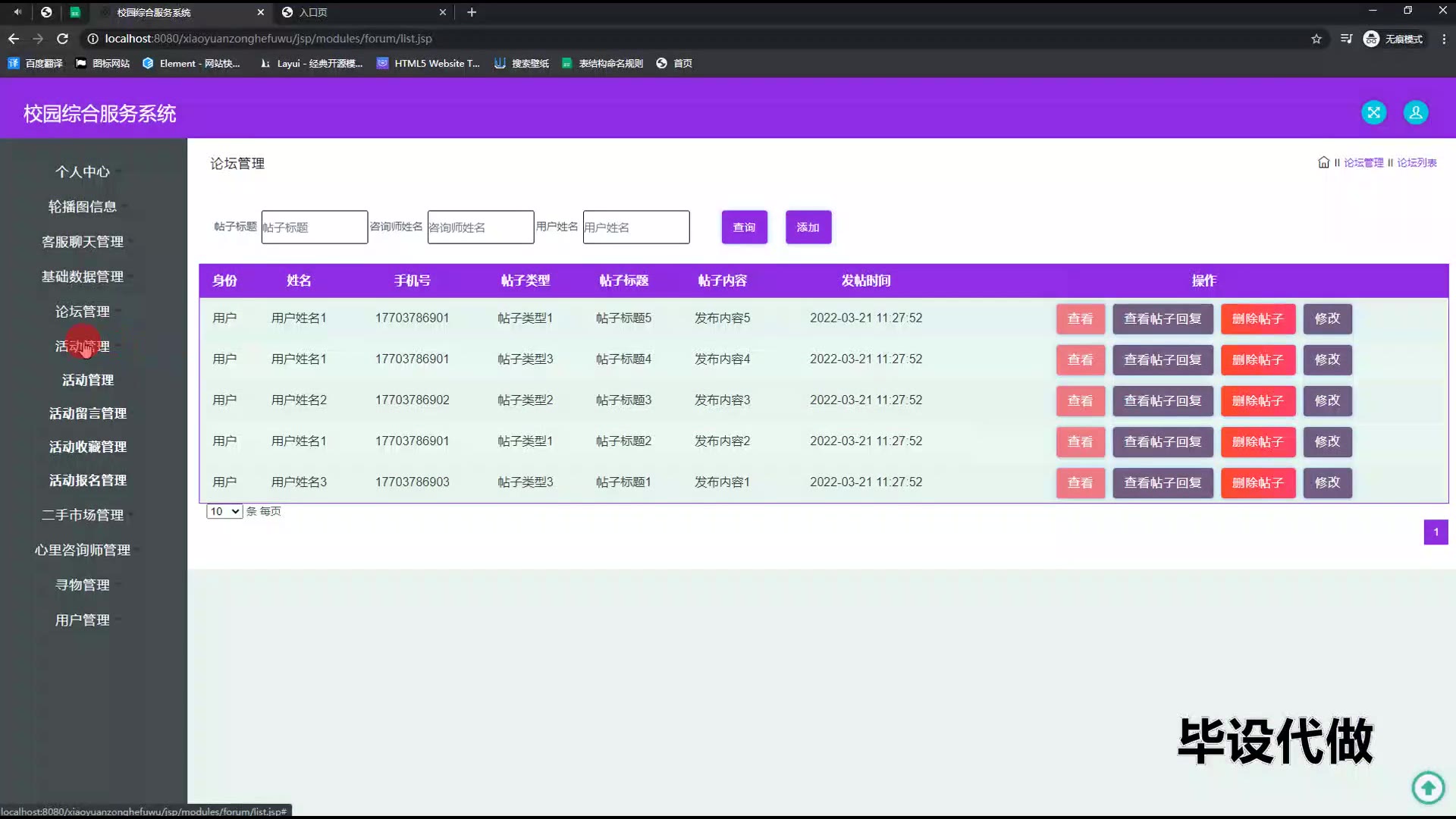Click the scroll-to-top arrow icon
Viewport: 1456px width, 819px height.
[x=1428, y=787]
